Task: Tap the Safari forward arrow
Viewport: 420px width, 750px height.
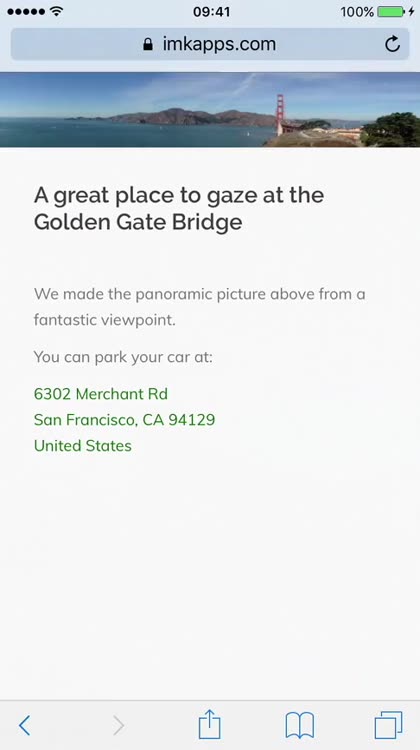Action: [118, 725]
